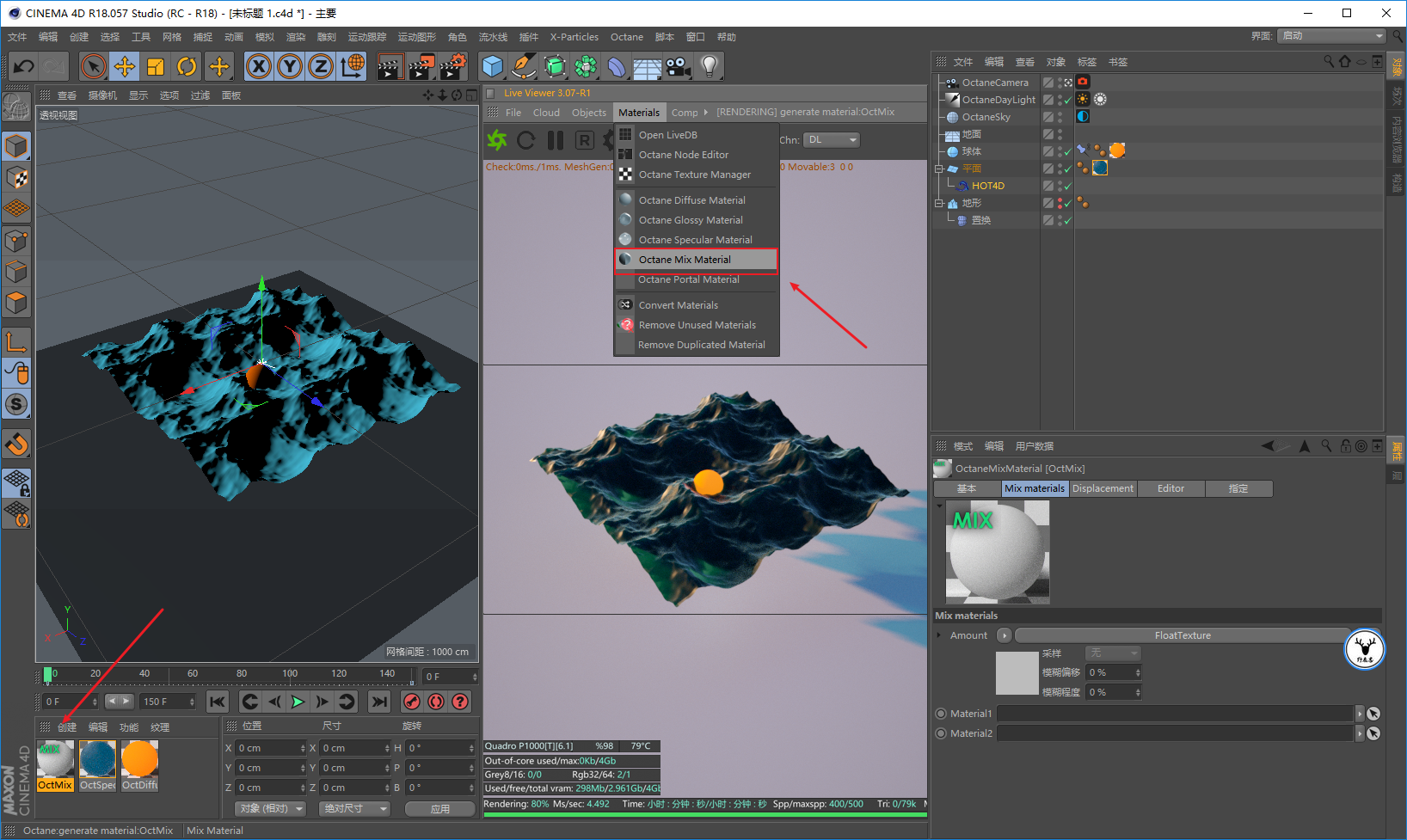Click the FloatTexture button
The height and width of the screenshot is (840, 1407).
(1183, 635)
